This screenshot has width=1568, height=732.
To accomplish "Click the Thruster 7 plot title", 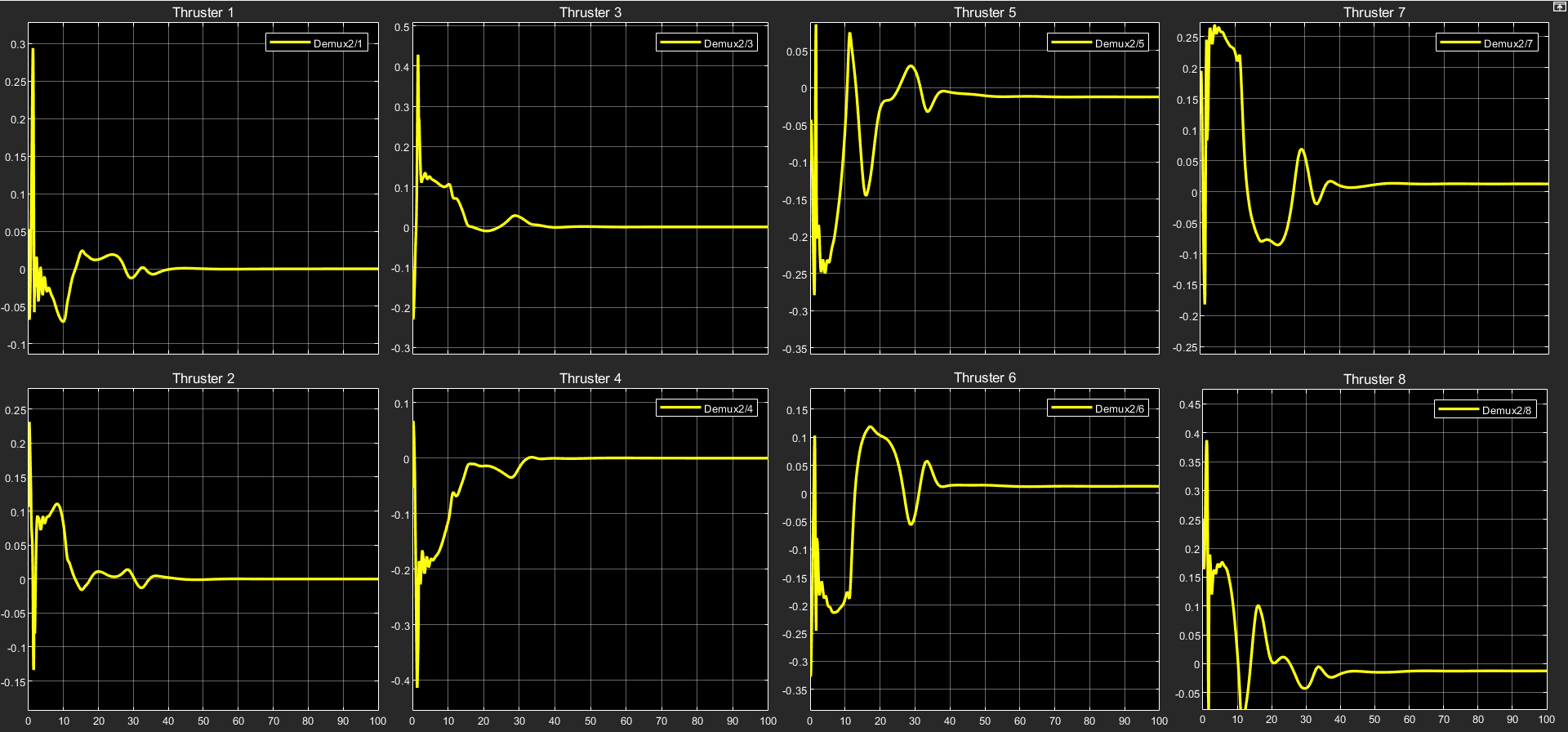I will [1374, 12].
